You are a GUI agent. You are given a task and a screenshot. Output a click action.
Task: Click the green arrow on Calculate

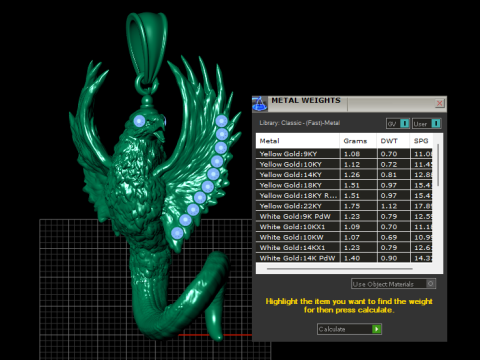coord(376,329)
